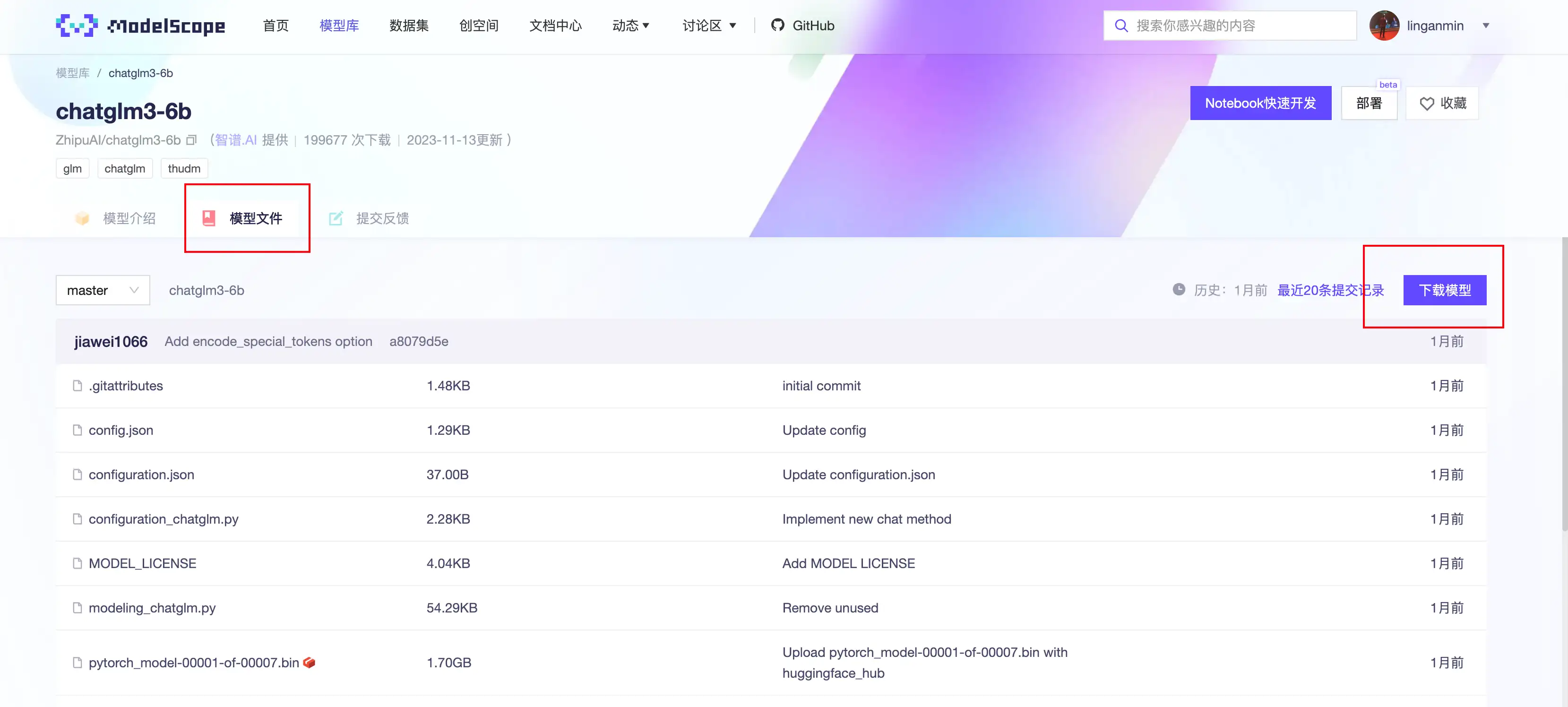
Task: Click the 'initial commit' message
Action: [x=821, y=386]
